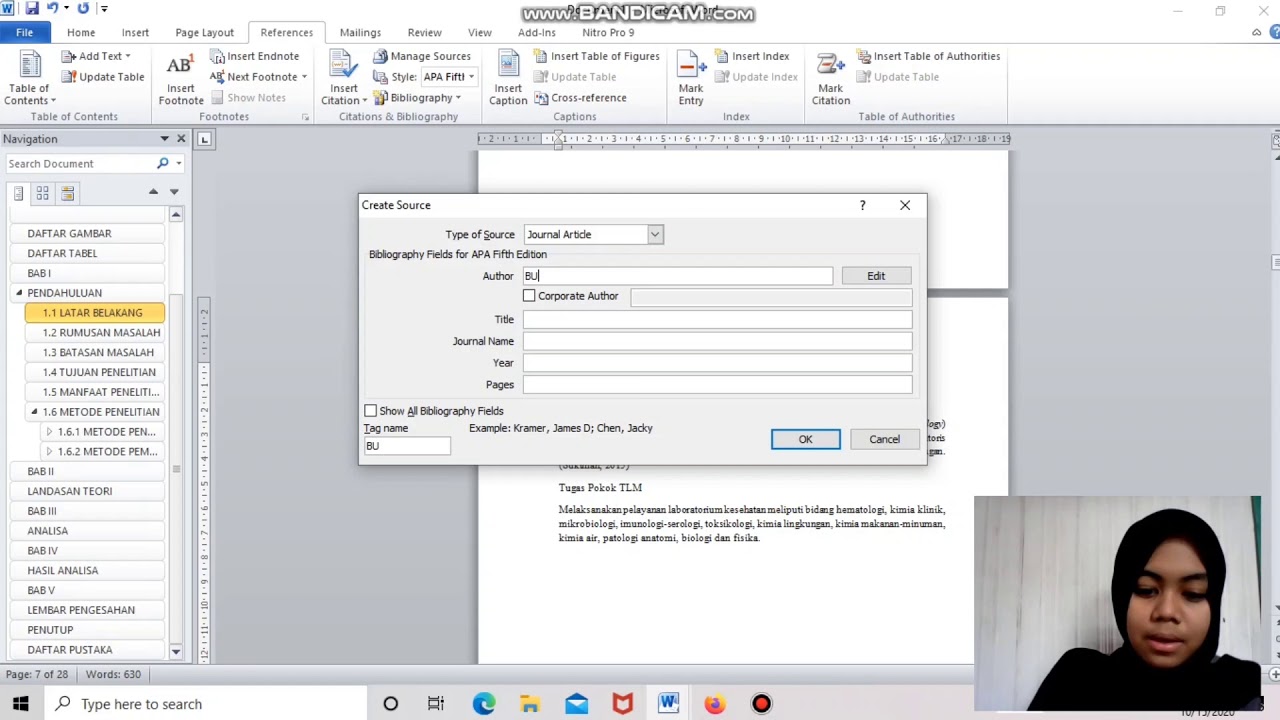Click the help question mark in Create Source
Viewport: 1280px width, 720px height.
pos(862,205)
